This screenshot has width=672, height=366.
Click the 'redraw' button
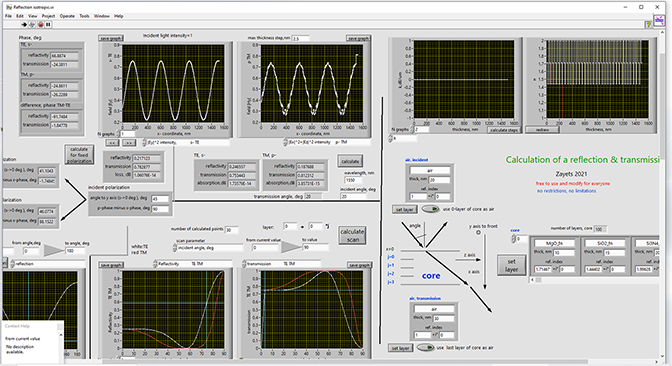(x=542, y=129)
